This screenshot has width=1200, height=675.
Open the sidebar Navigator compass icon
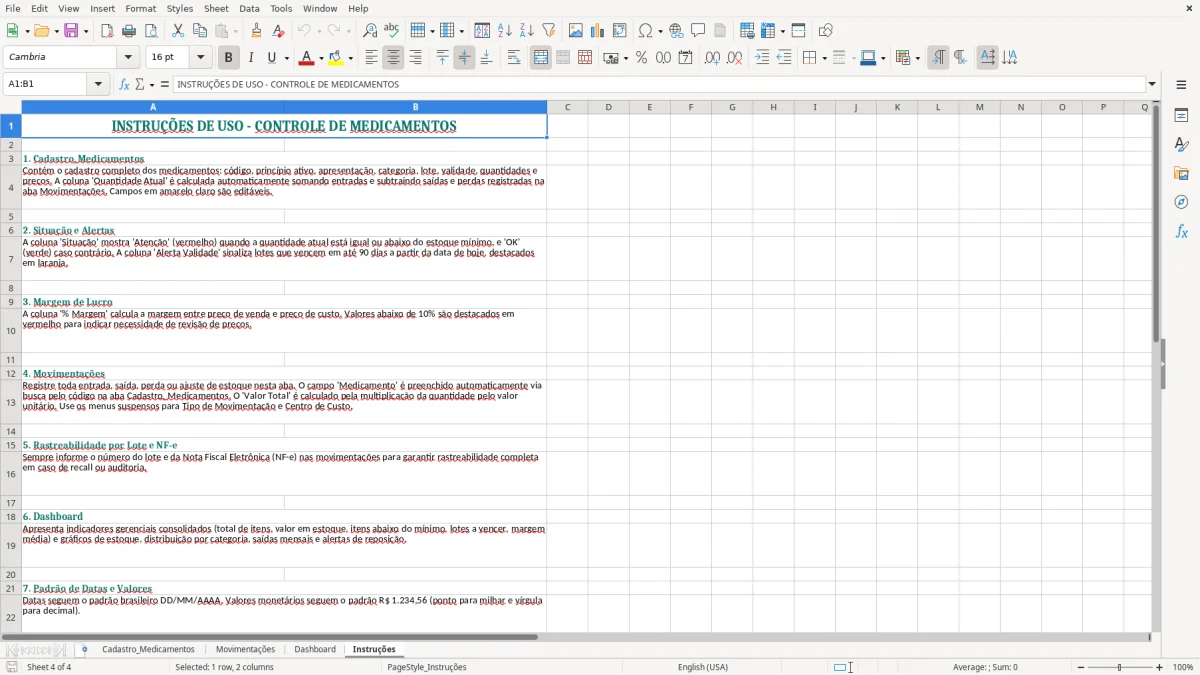(1181, 202)
